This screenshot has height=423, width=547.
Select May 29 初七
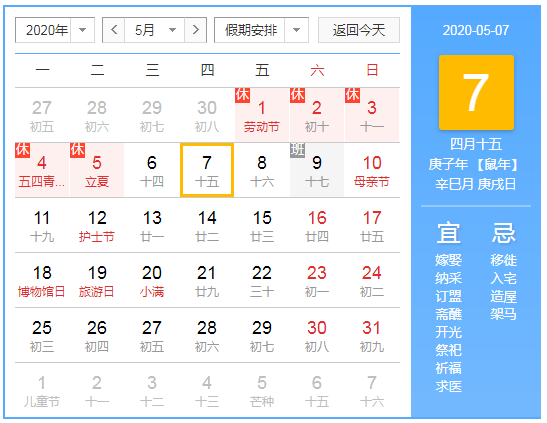point(262,335)
